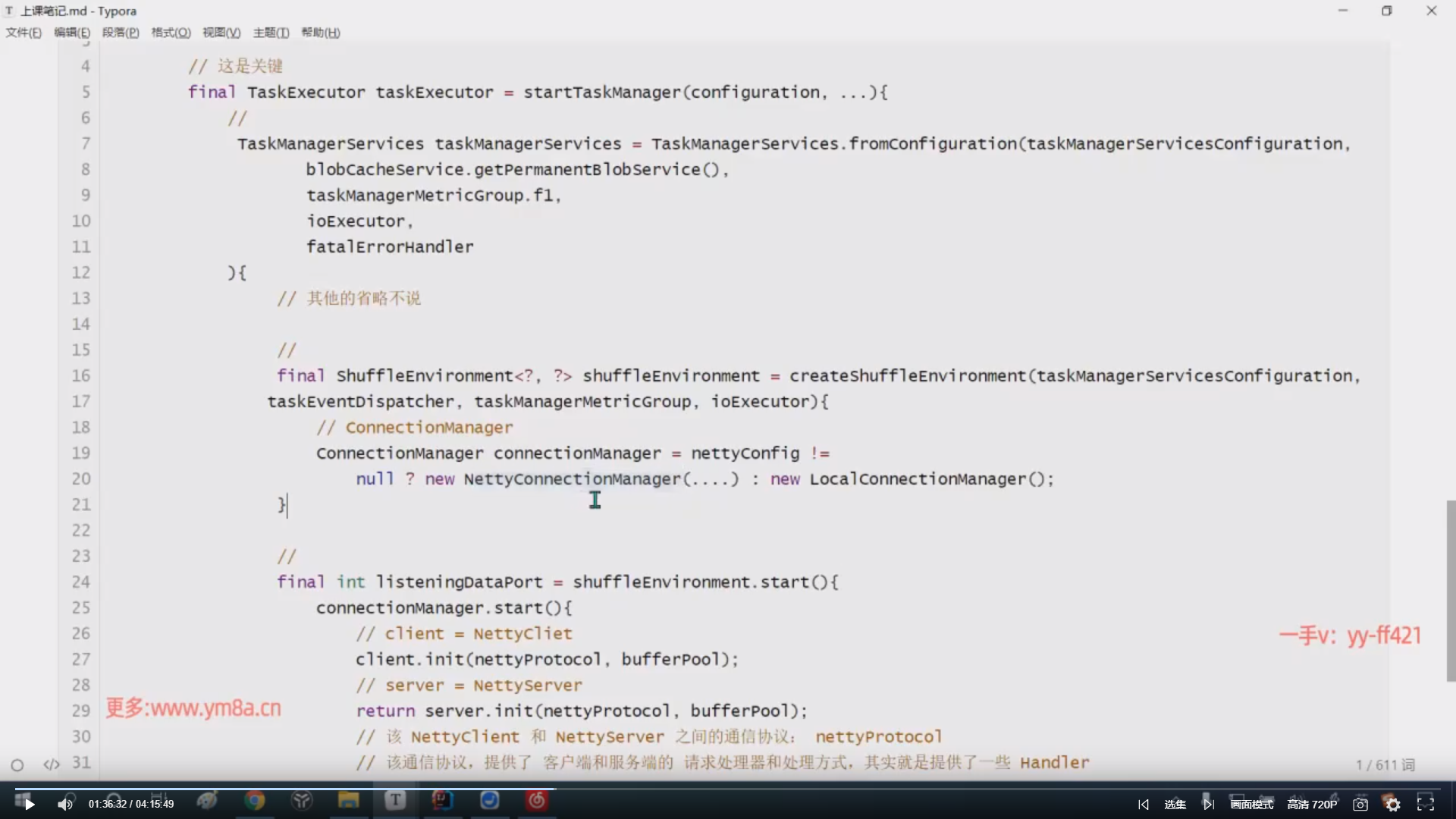Image resolution: width=1456 pixels, height=819 pixels.
Task: Skip to next episode
Action: (1208, 805)
